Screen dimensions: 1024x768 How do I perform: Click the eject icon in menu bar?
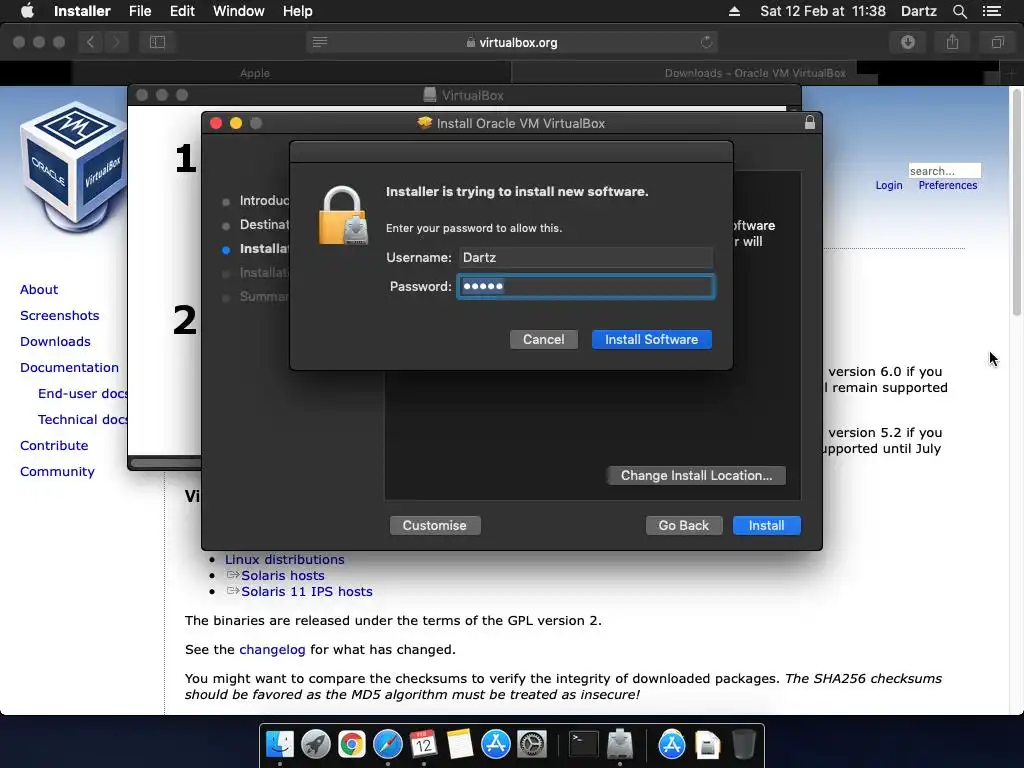[734, 11]
